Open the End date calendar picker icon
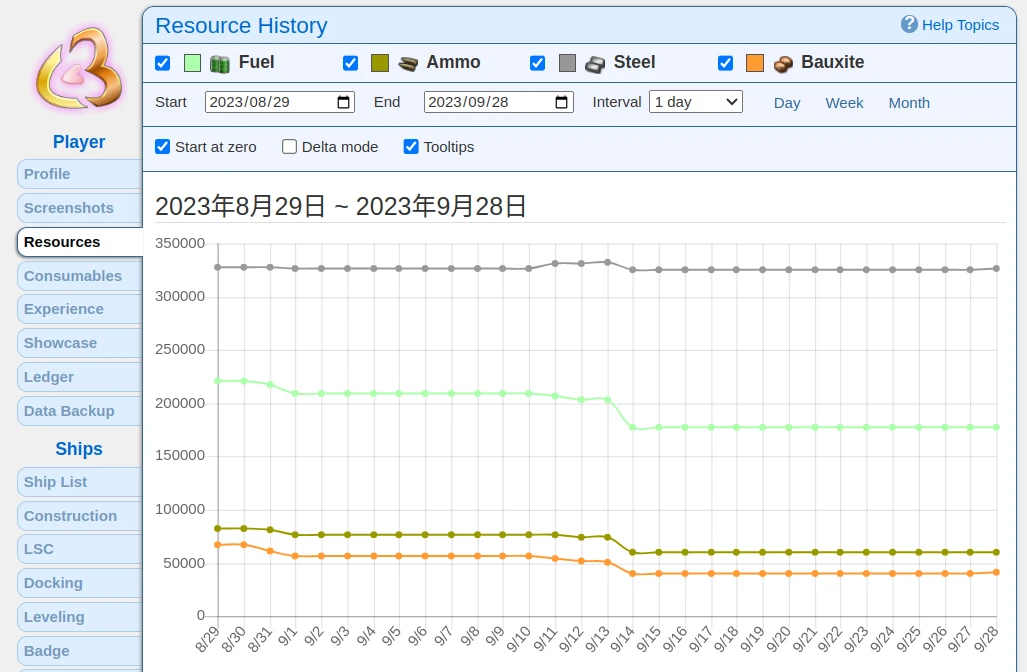Screen dimensions: 1027x672 click(561, 102)
